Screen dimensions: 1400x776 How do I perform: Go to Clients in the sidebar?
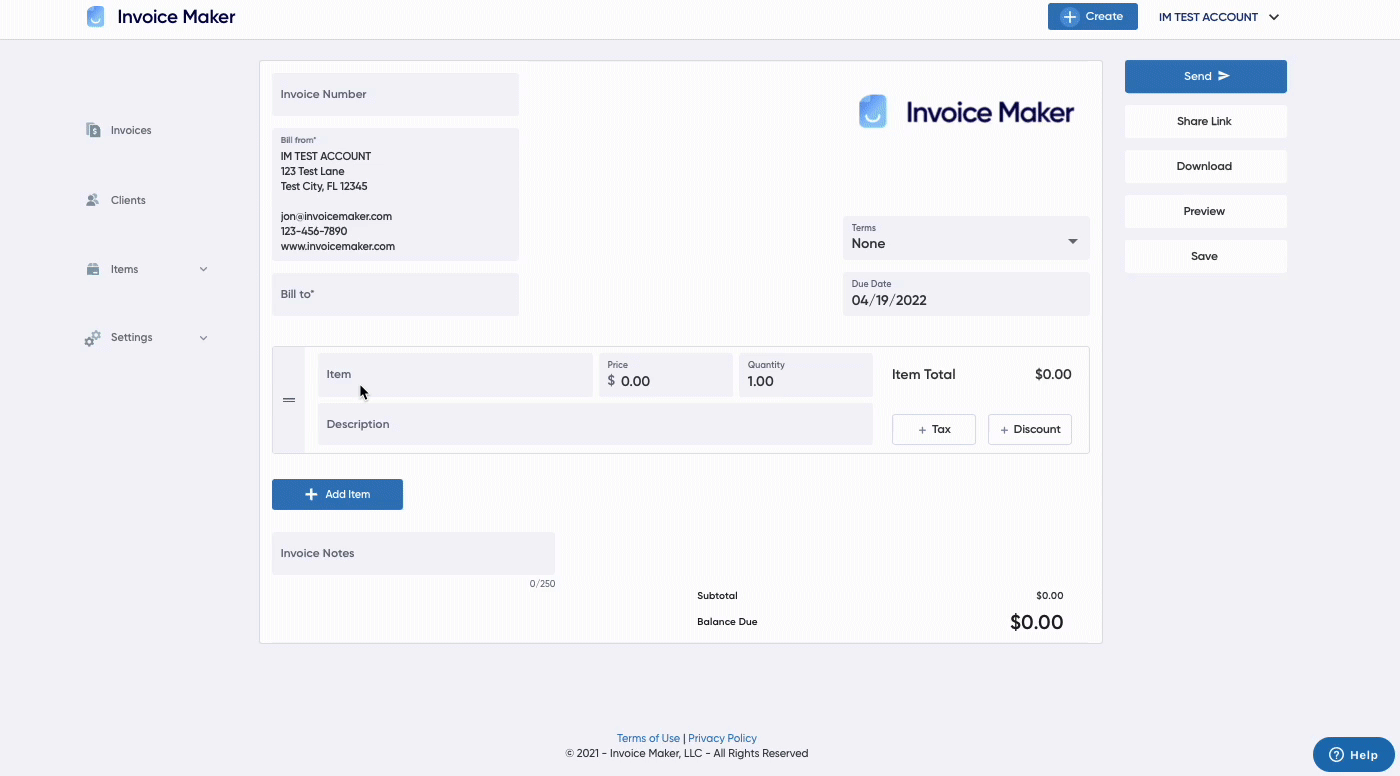coord(128,200)
